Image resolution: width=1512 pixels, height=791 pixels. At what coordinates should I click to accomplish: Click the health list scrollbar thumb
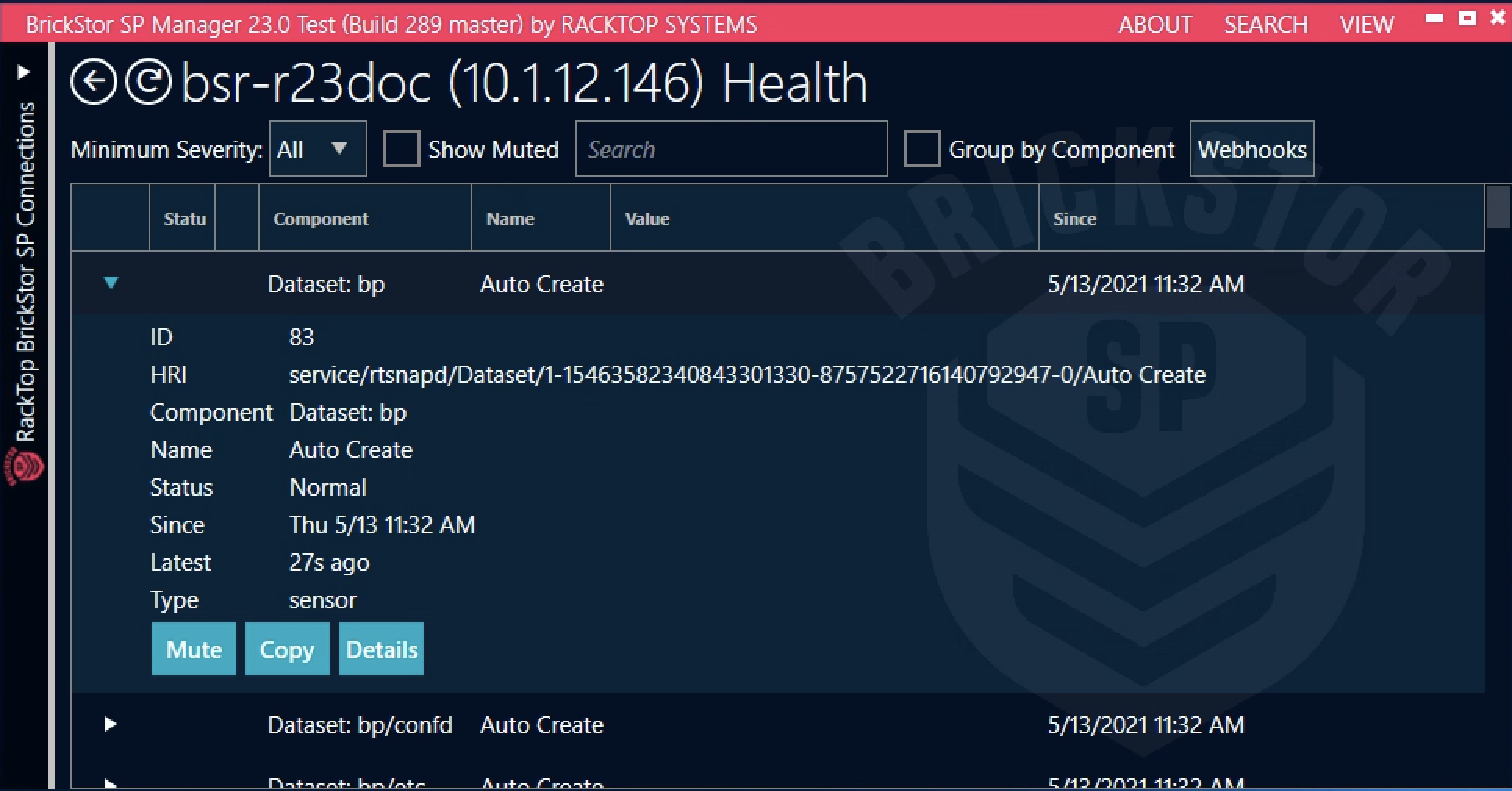(x=1498, y=208)
